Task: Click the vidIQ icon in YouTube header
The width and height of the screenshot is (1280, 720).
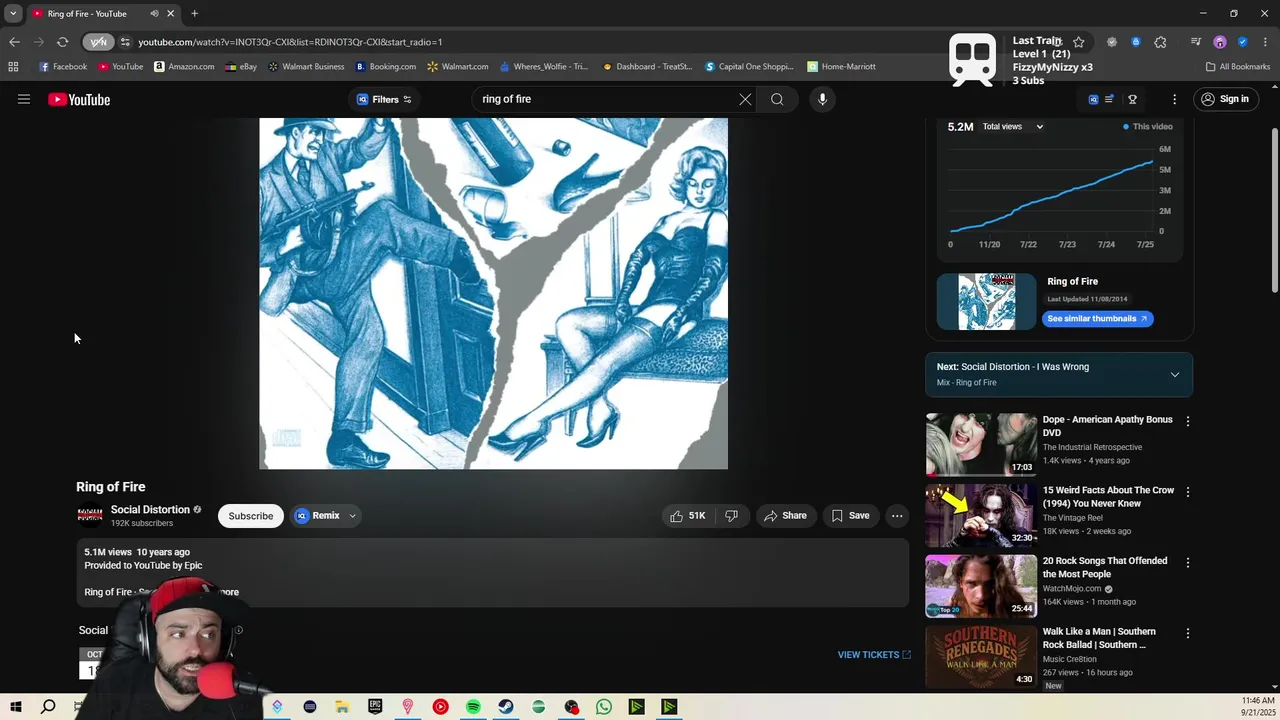Action: (x=1093, y=99)
